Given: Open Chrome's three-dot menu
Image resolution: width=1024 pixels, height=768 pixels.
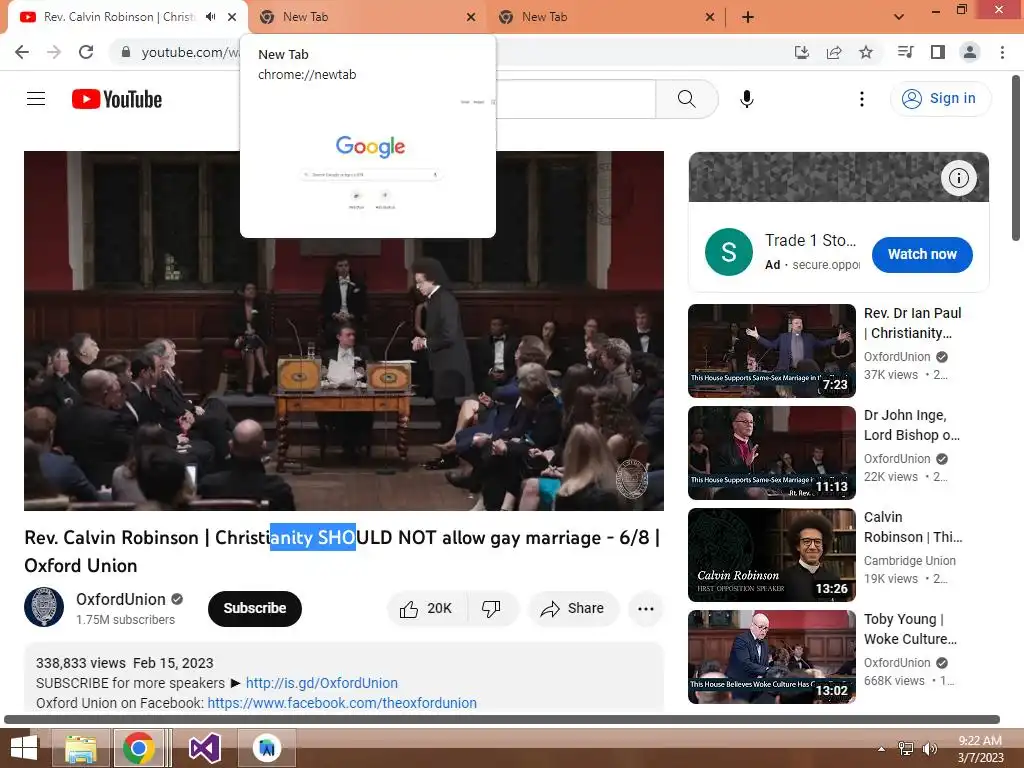Looking at the screenshot, I should coord(1002,52).
